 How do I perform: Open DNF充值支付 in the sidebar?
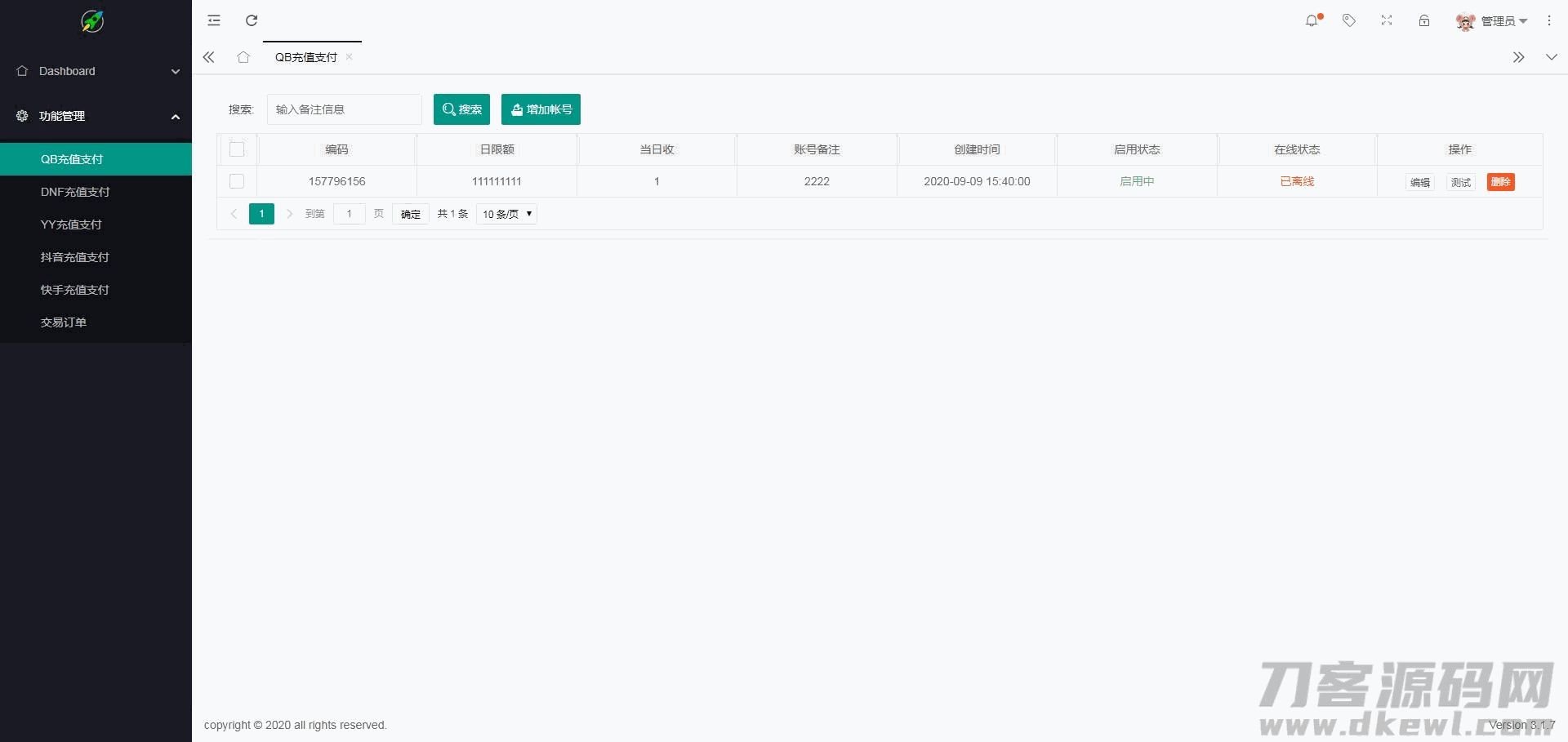click(x=75, y=192)
